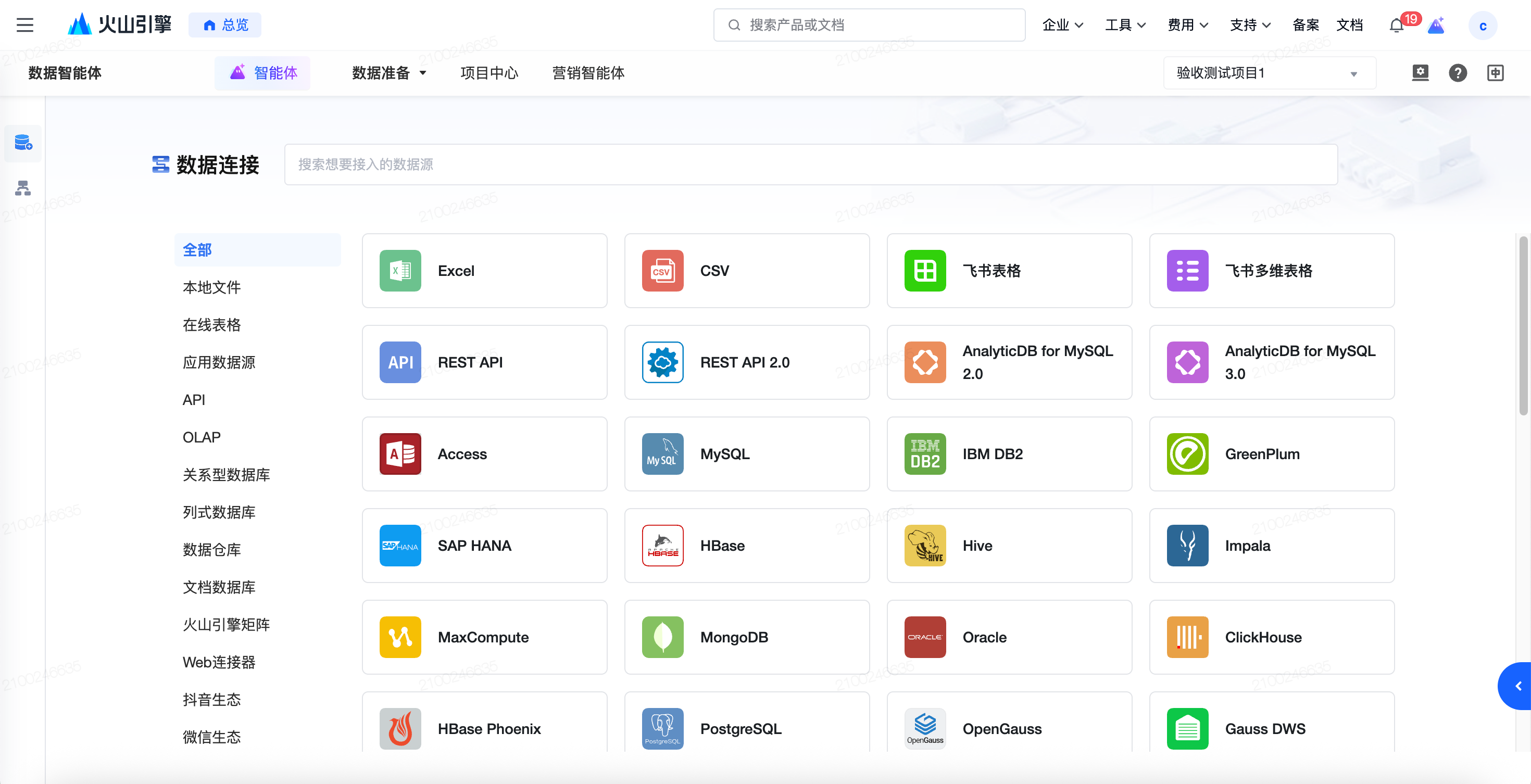The image size is (1531, 784).
Task: Filter by 抖音生态 category
Action: [x=211, y=700]
